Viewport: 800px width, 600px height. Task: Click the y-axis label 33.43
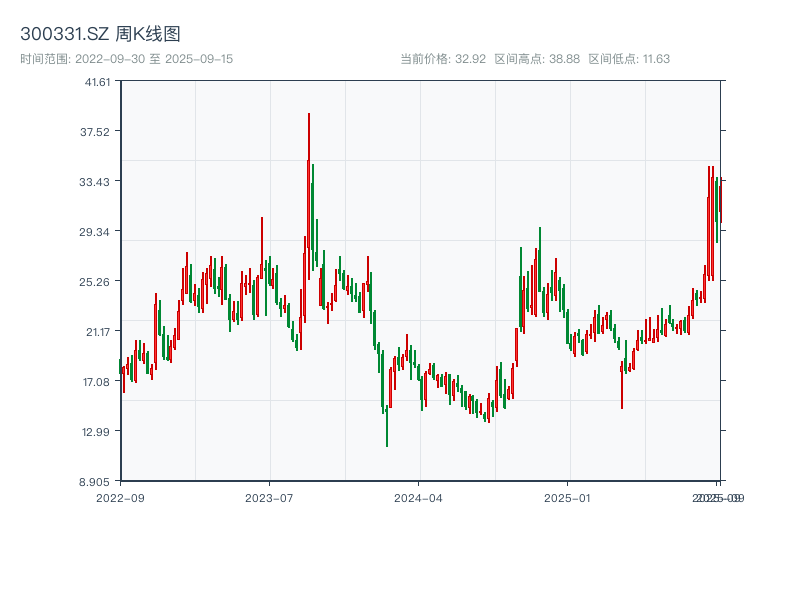94,182
